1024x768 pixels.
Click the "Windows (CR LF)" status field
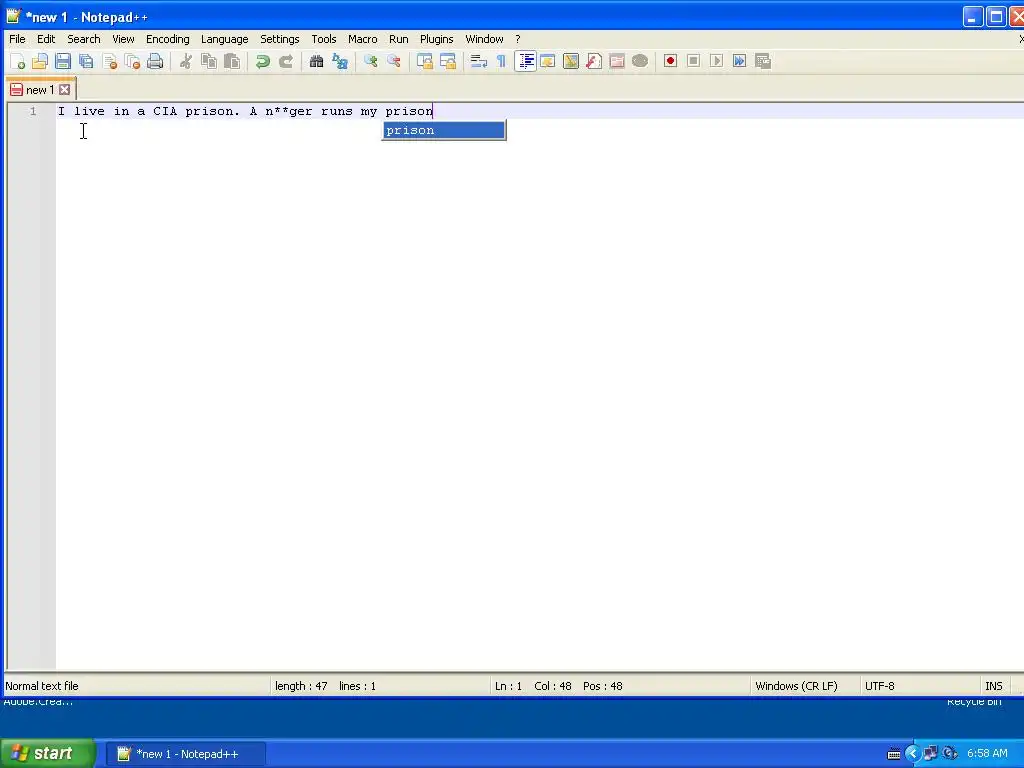(796, 686)
